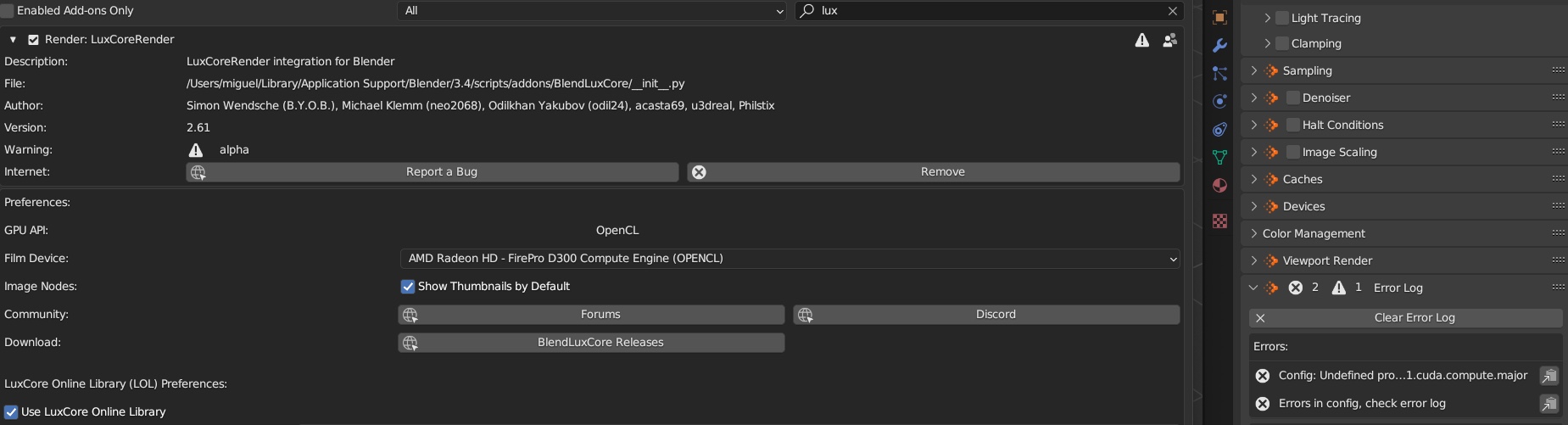Viewport: 1568px width, 425px height.
Task: Enable the Denoiser panel checkbox
Action: tap(1292, 98)
